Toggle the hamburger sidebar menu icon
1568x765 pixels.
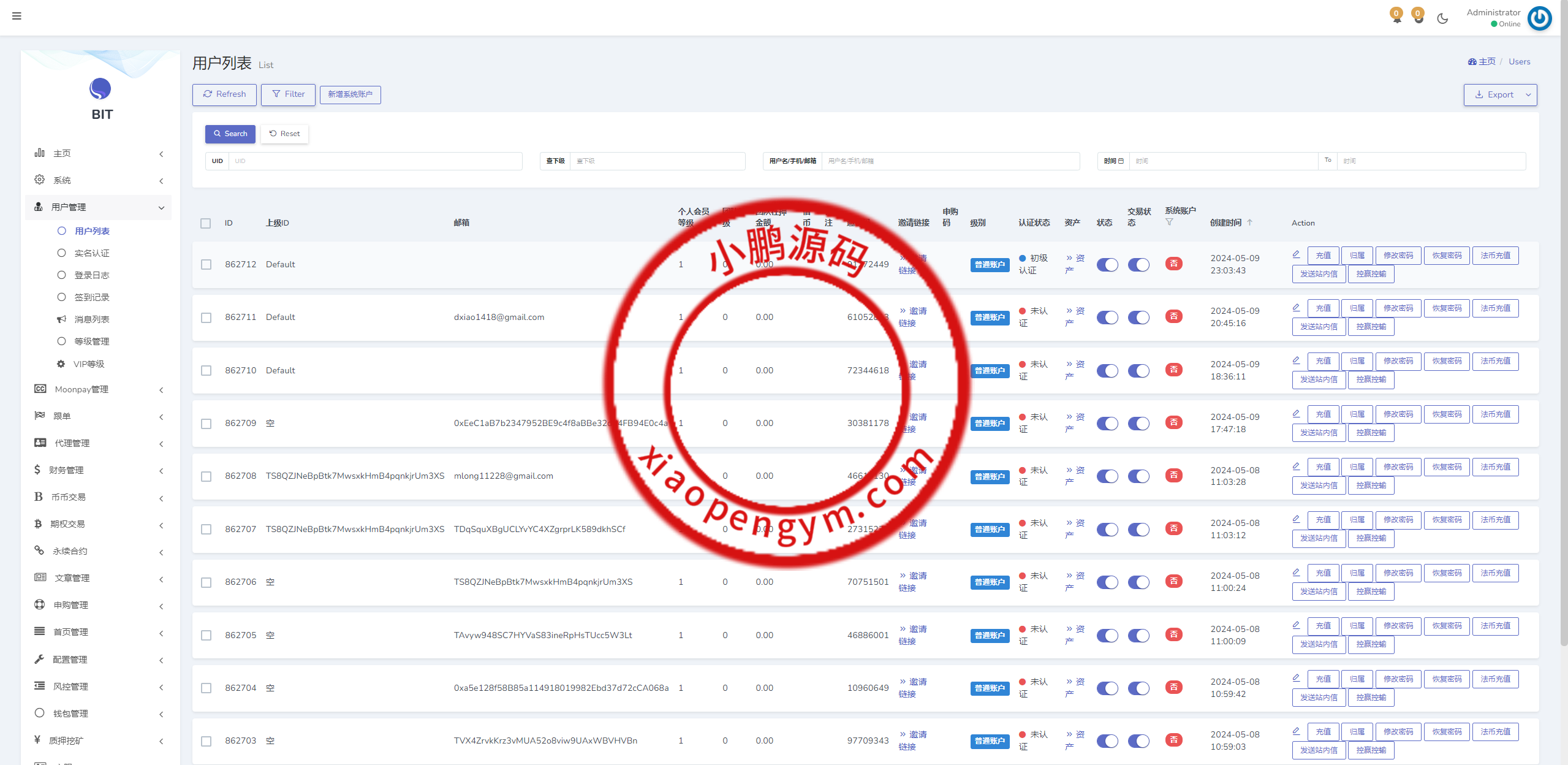17,16
